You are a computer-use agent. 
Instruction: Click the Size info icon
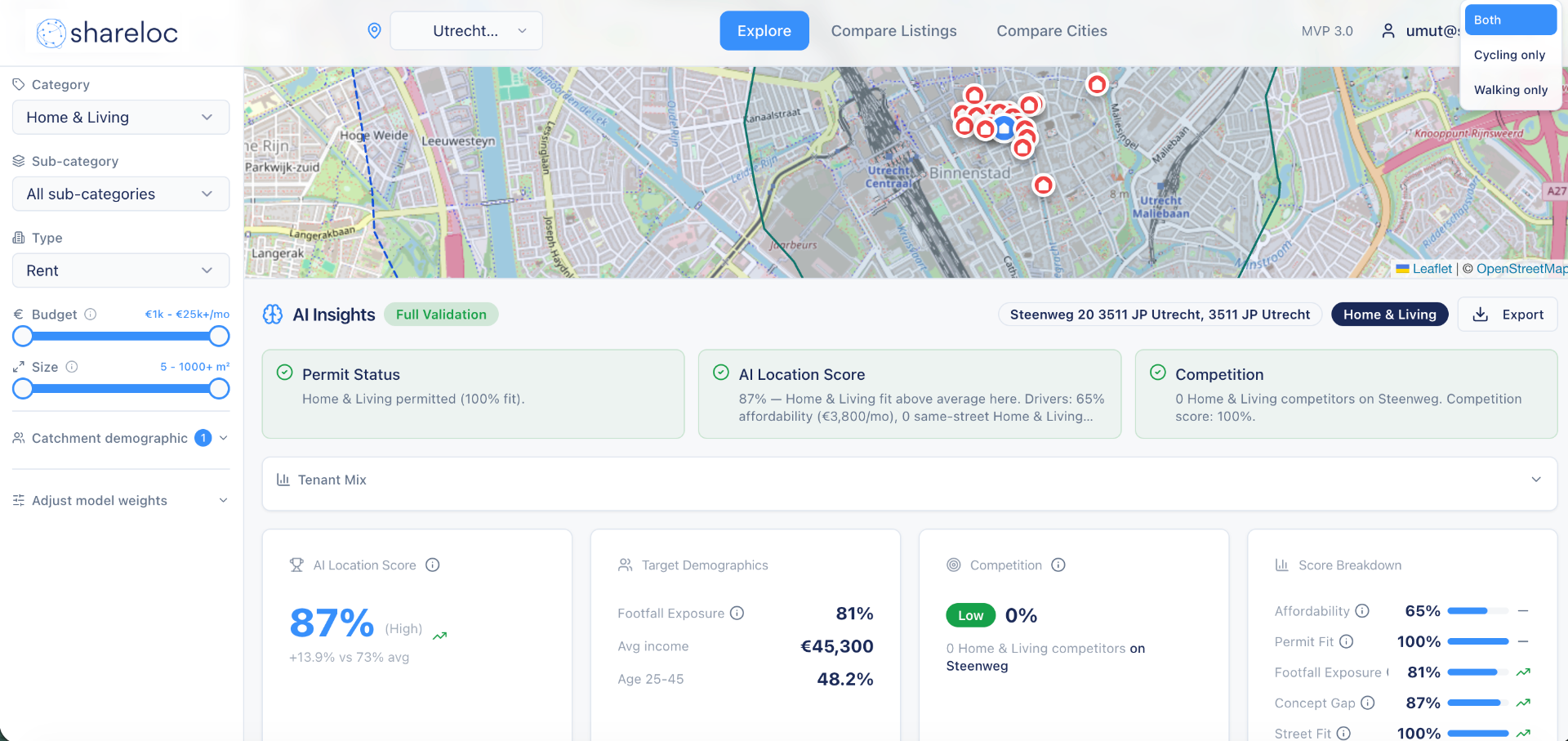point(72,367)
